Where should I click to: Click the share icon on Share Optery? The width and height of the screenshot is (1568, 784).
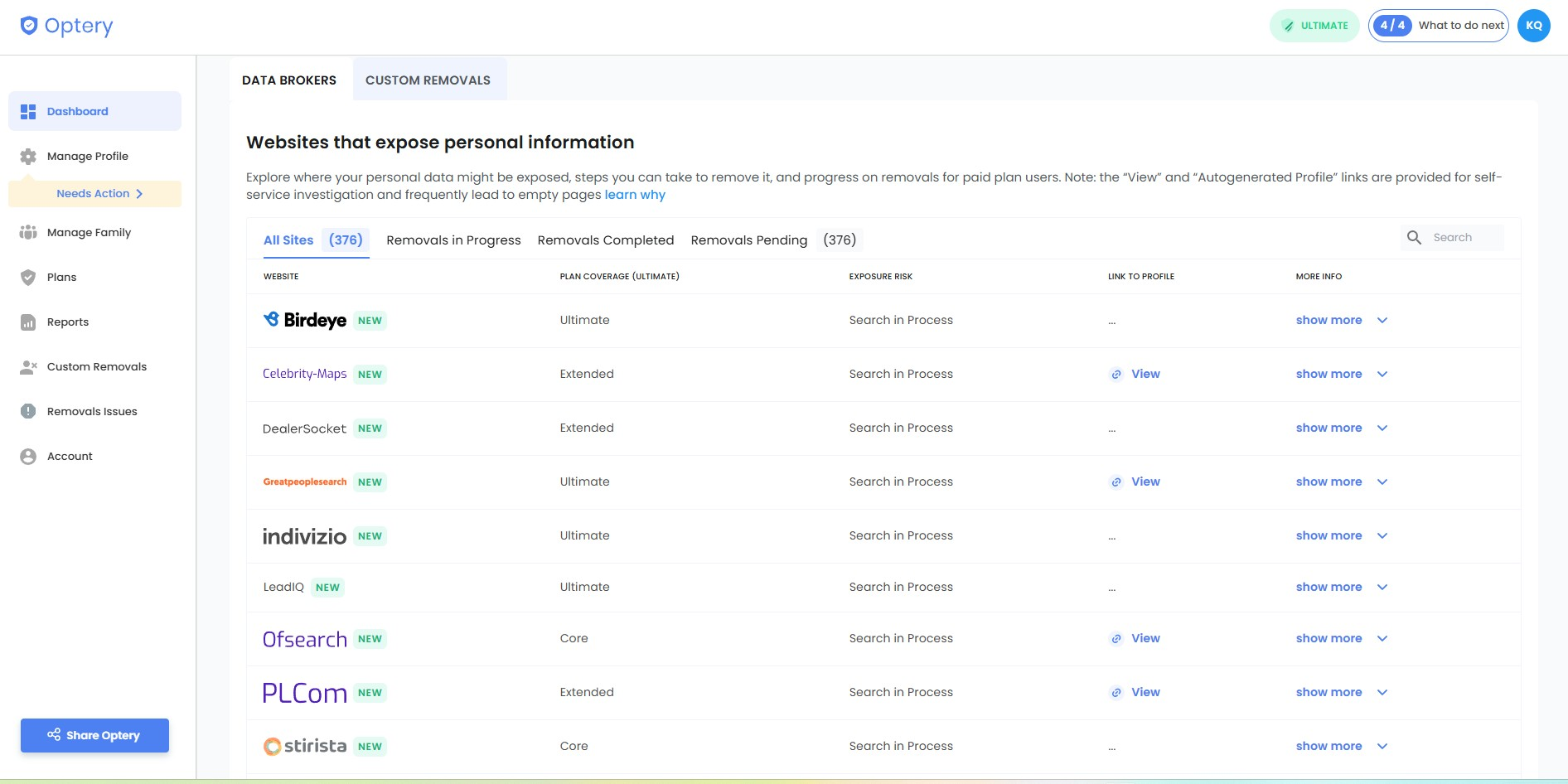54,735
